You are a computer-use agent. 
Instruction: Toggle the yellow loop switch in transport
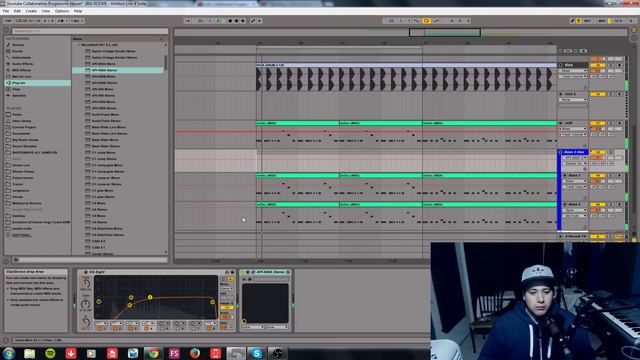(x=426, y=20)
